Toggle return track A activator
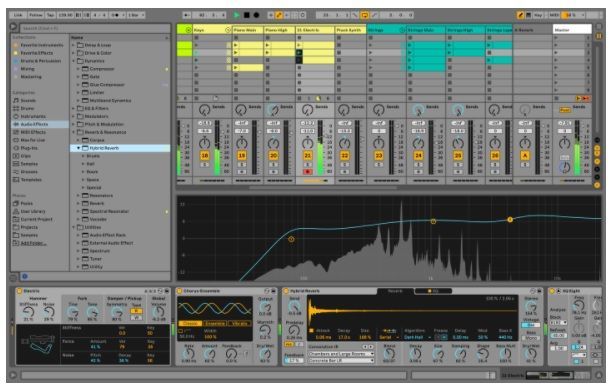616x390 pixels. pos(525,156)
